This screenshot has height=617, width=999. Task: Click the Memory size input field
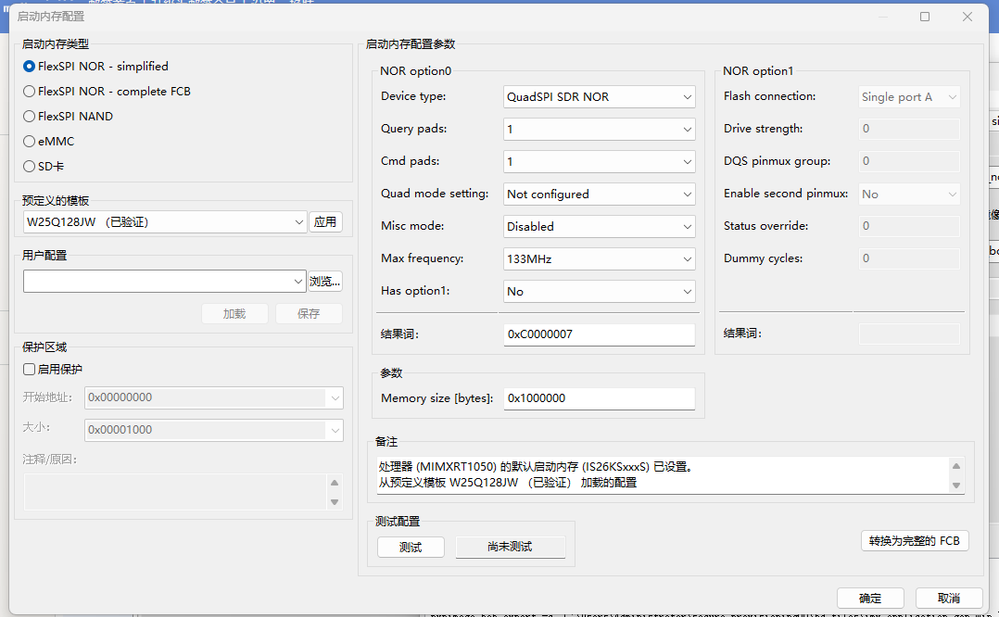[x=598, y=398]
